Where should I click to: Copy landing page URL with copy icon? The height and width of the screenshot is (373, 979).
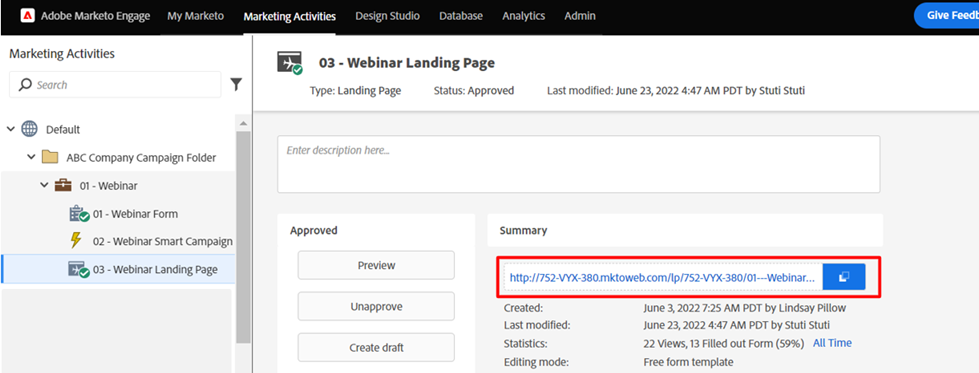pyautogui.click(x=844, y=277)
